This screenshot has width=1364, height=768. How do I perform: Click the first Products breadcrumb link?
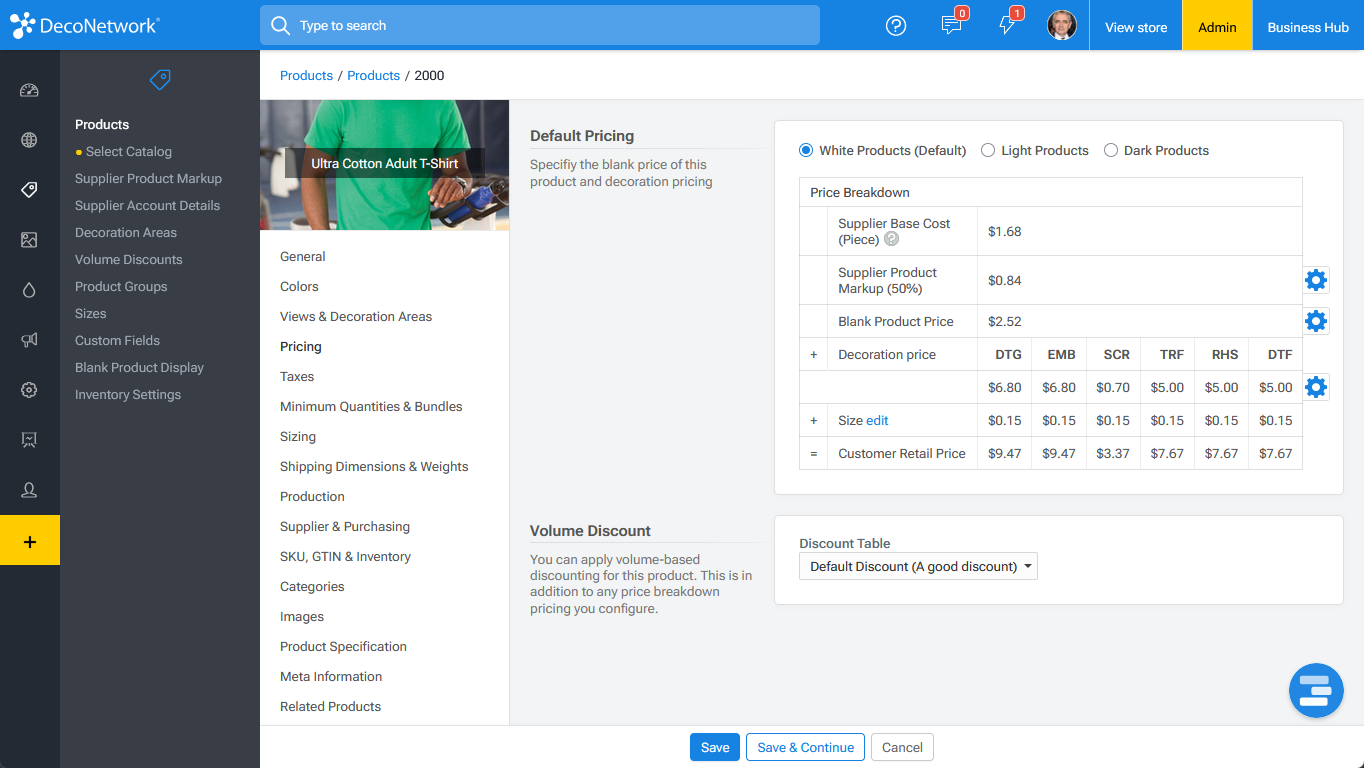[306, 75]
